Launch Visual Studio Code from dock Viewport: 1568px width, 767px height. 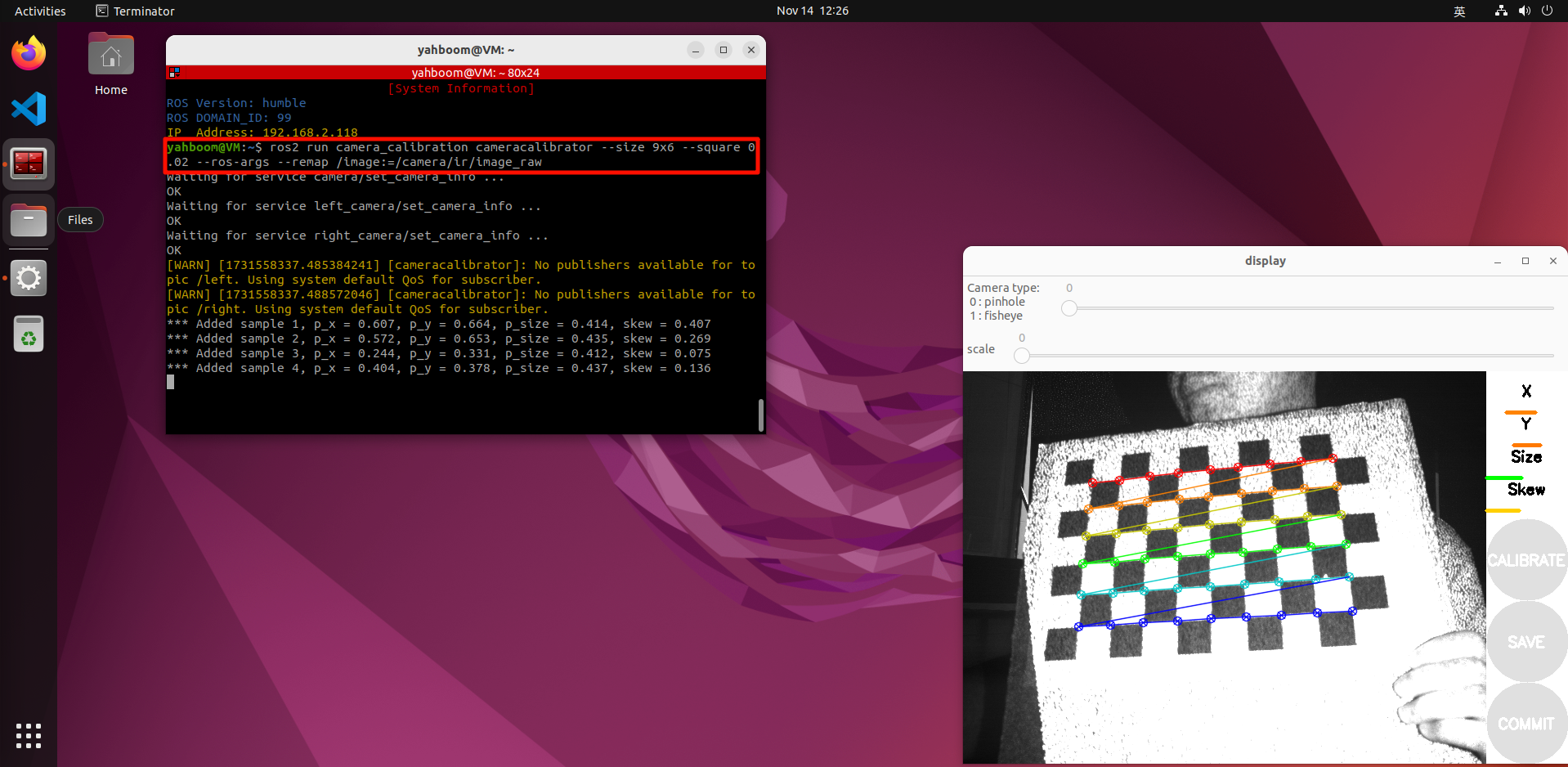29,109
